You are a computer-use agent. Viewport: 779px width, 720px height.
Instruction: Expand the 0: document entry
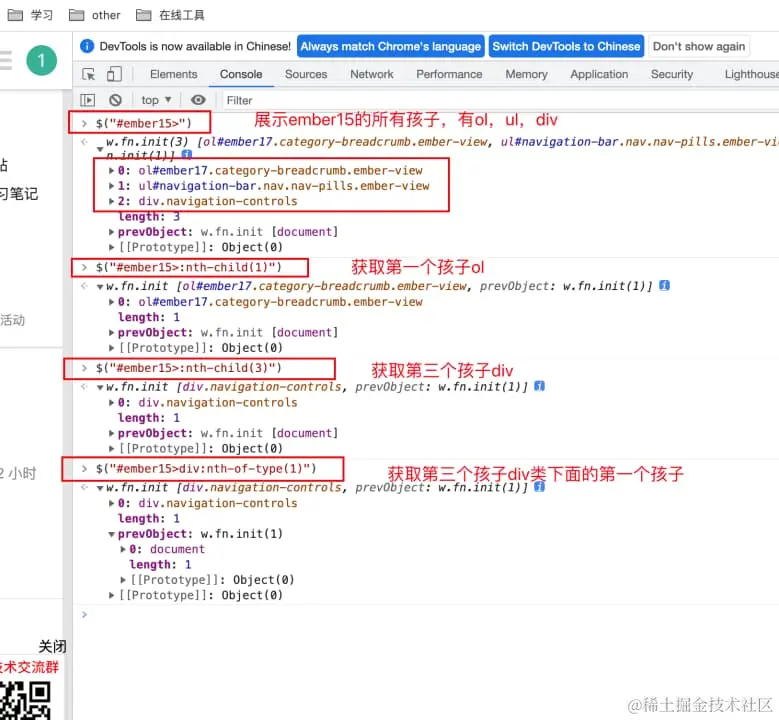(123, 549)
